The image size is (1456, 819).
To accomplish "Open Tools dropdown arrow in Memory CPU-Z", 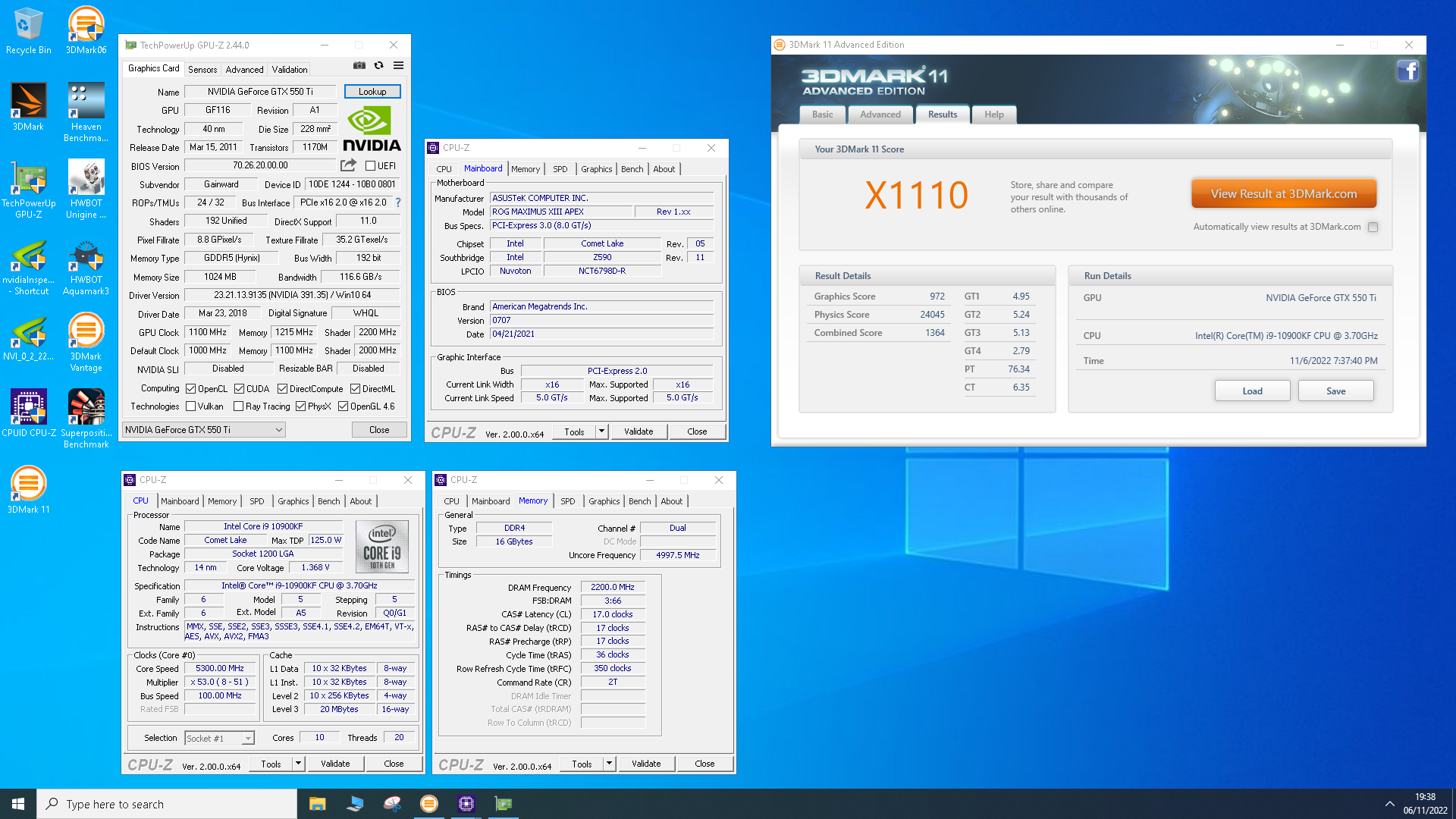I will click(x=609, y=764).
